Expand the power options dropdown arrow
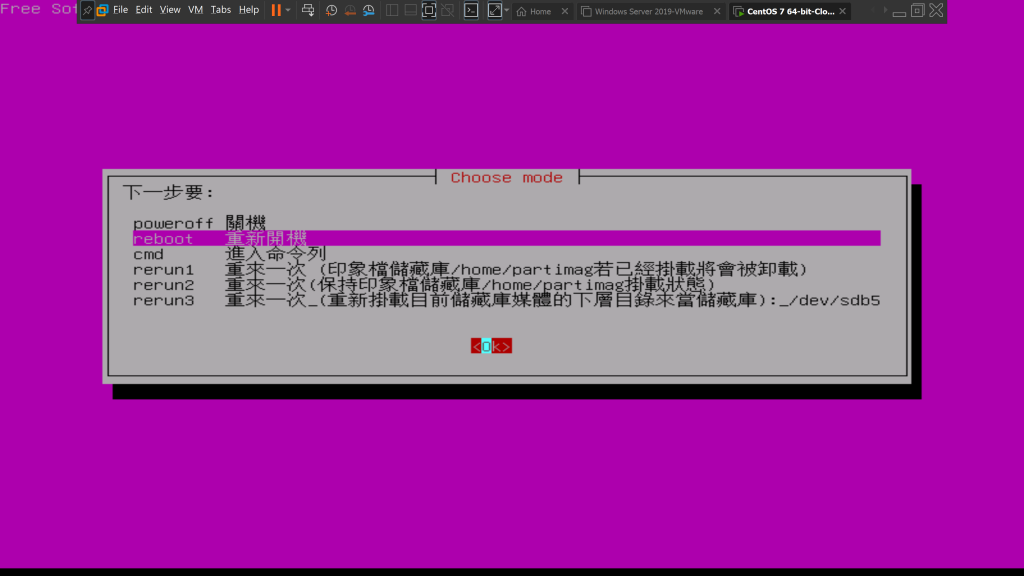The height and width of the screenshot is (576, 1024). tap(288, 10)
